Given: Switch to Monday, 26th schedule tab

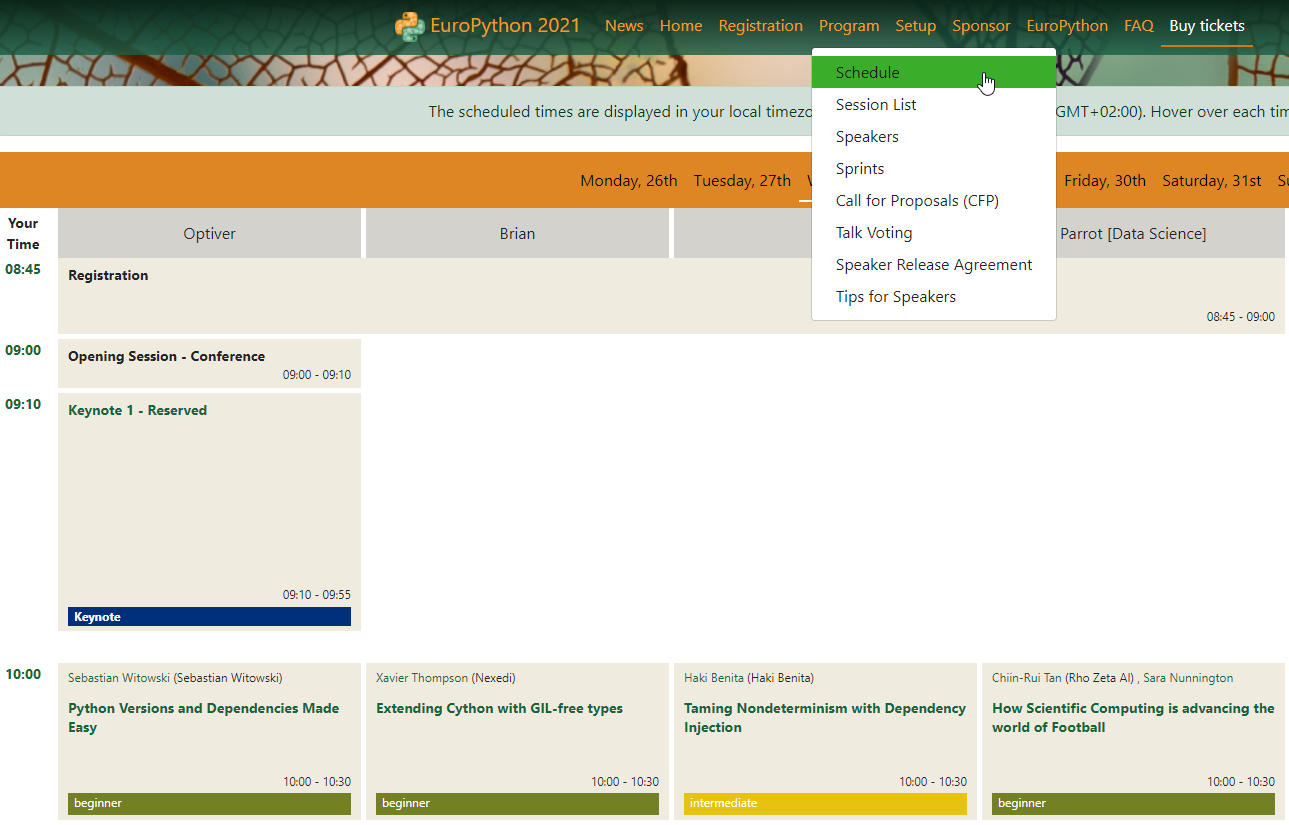Looking at the screenshot, I should point(628,181).
